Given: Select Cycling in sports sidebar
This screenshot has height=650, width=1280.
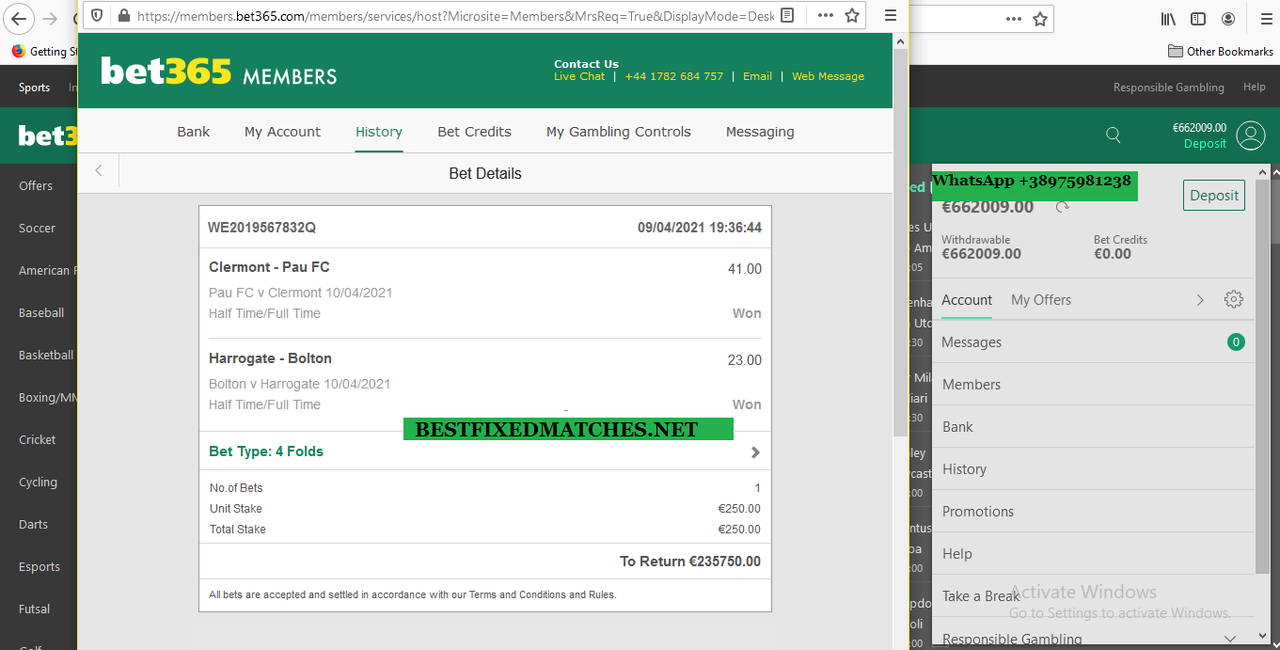Looking at the screenshot, I should [x=38, y=482].
